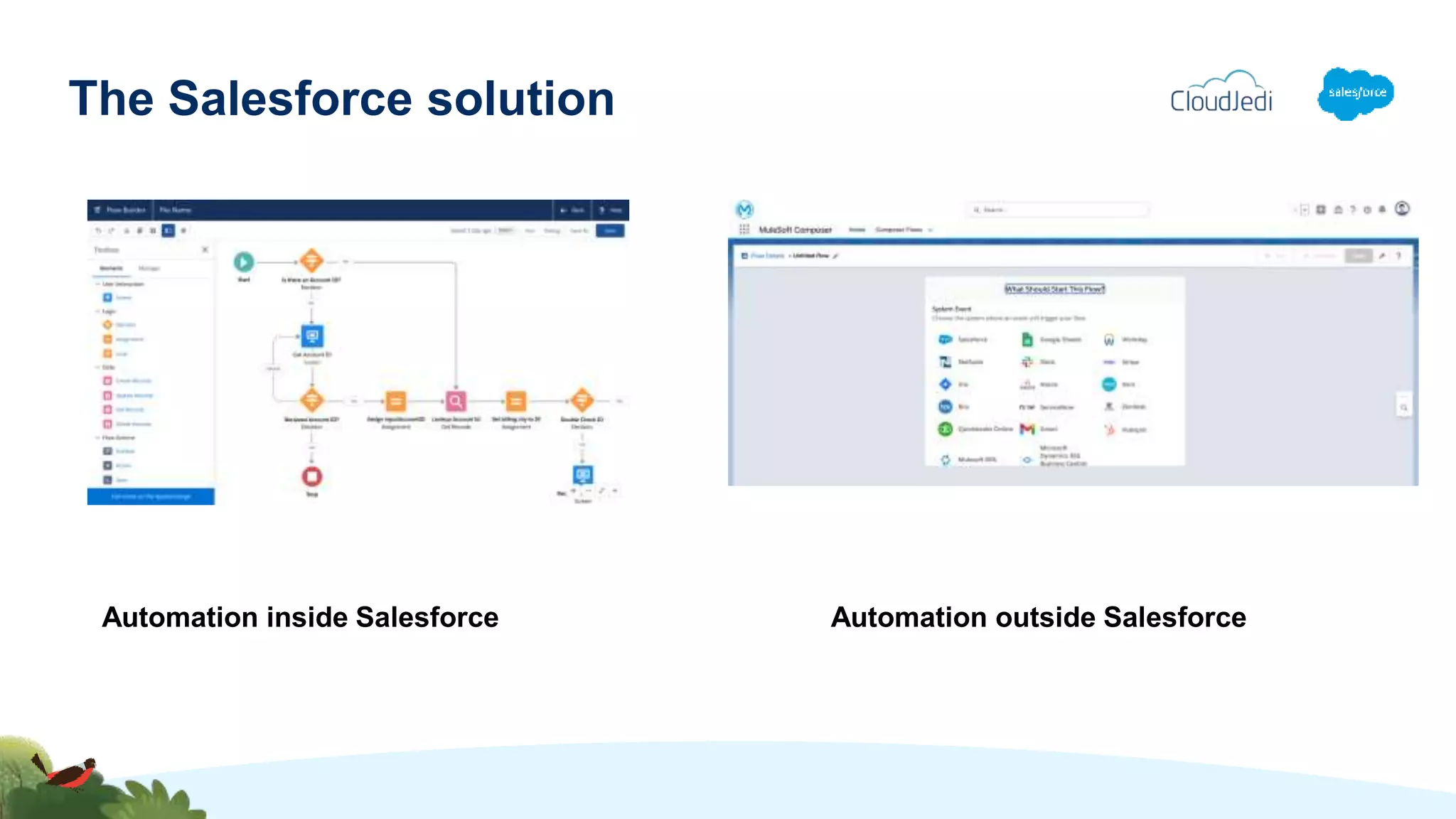Screen dimensions: 1456x819
Task: Open the Home tab in MuleSoft Composer
Action: [857, 230]
